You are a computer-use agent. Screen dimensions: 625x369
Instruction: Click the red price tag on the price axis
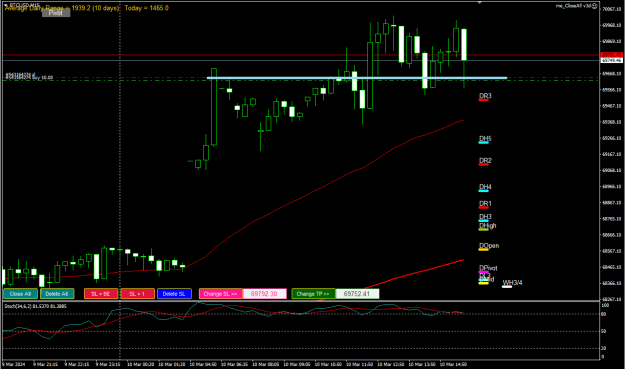[x=611, y=55]
